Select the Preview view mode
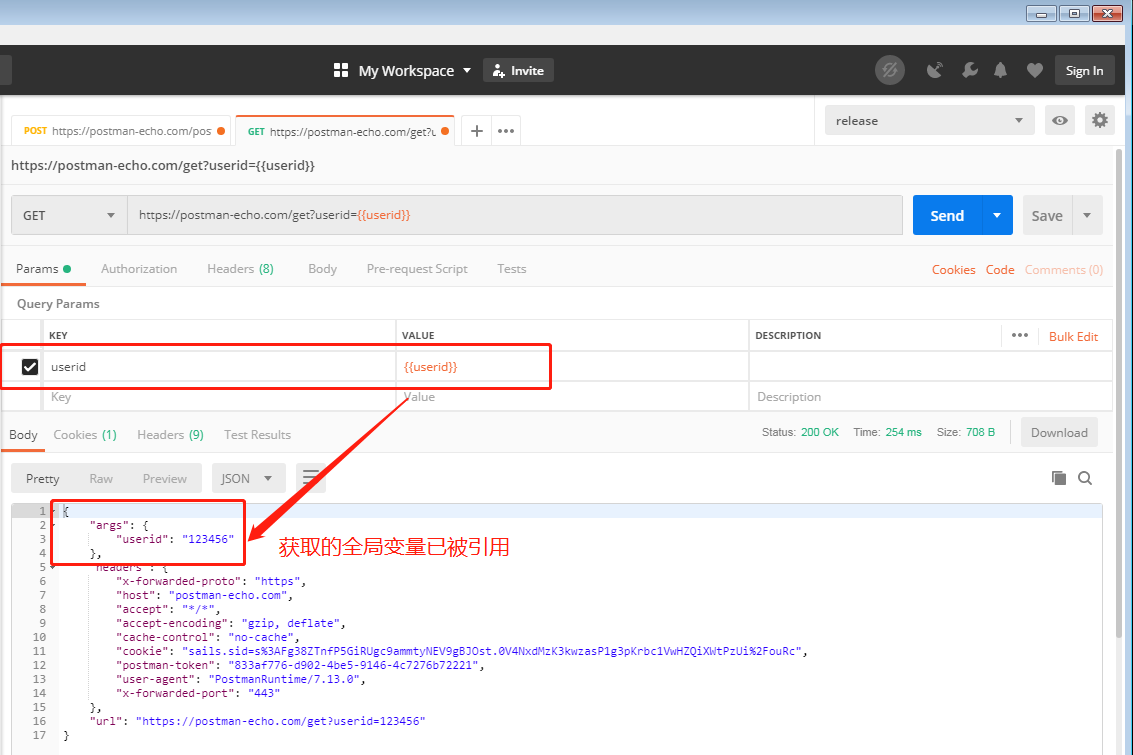Image resolution: width=1133 pixels, height=755 pixels. point(165,478)
